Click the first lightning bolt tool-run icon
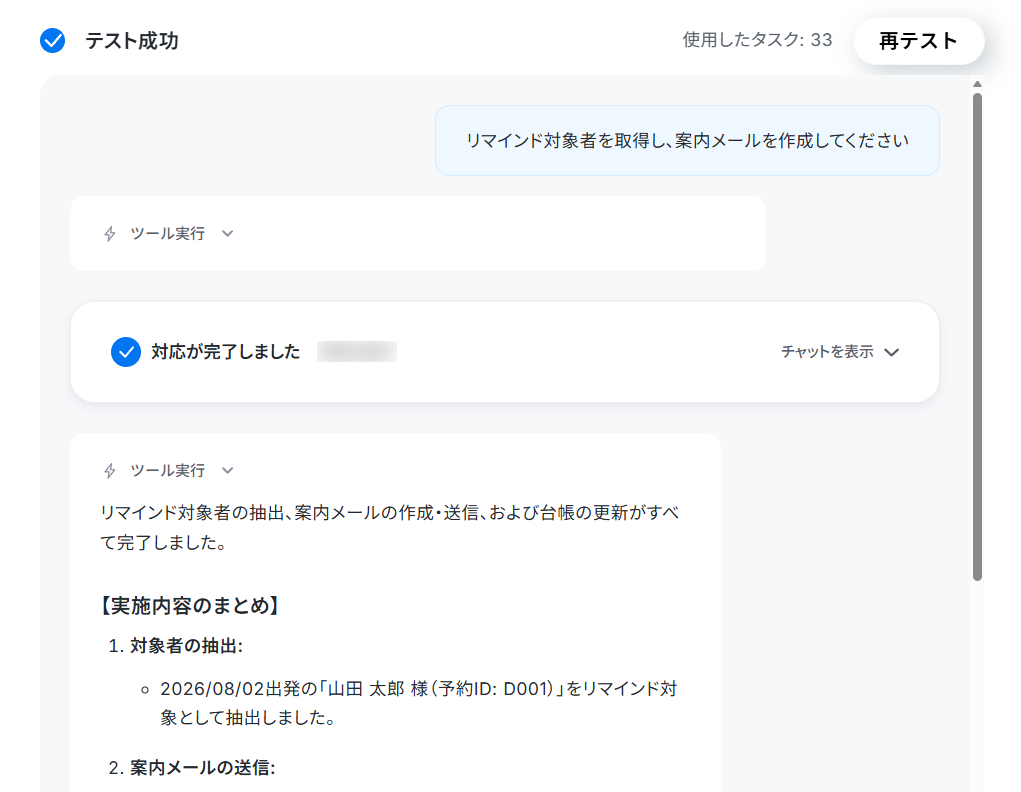Image resolution: width=1021 pixels, height=792 pixels. (x=110, y=234)
